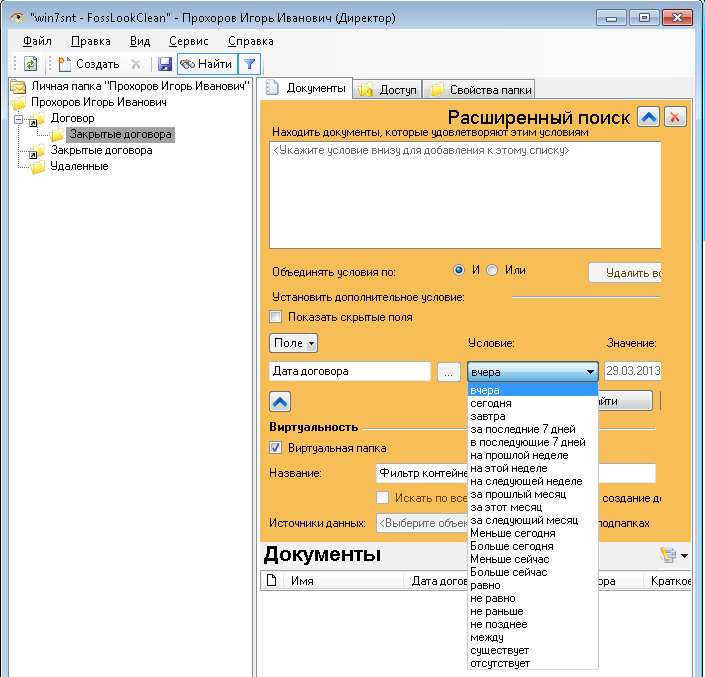705x677 pixels.
Task: Click the Создать new document button
Action: [x=89, y=64]
